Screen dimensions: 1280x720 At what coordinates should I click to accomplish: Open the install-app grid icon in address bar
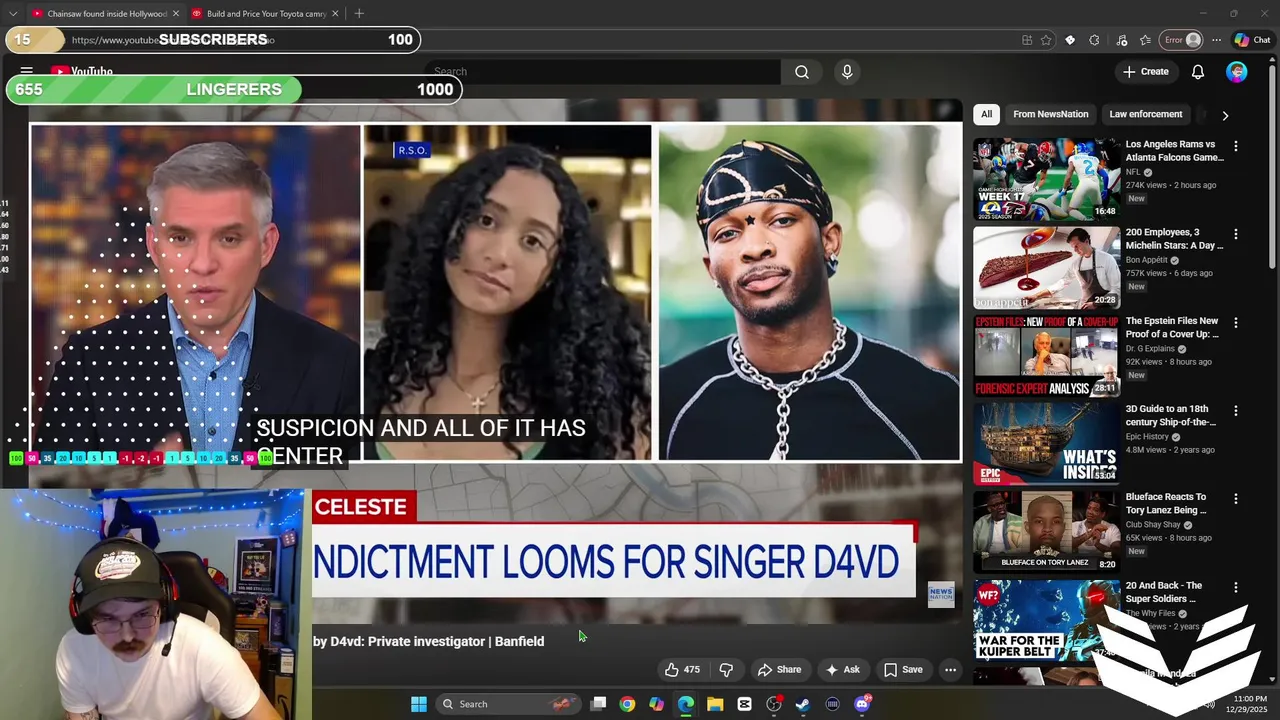1027,40
